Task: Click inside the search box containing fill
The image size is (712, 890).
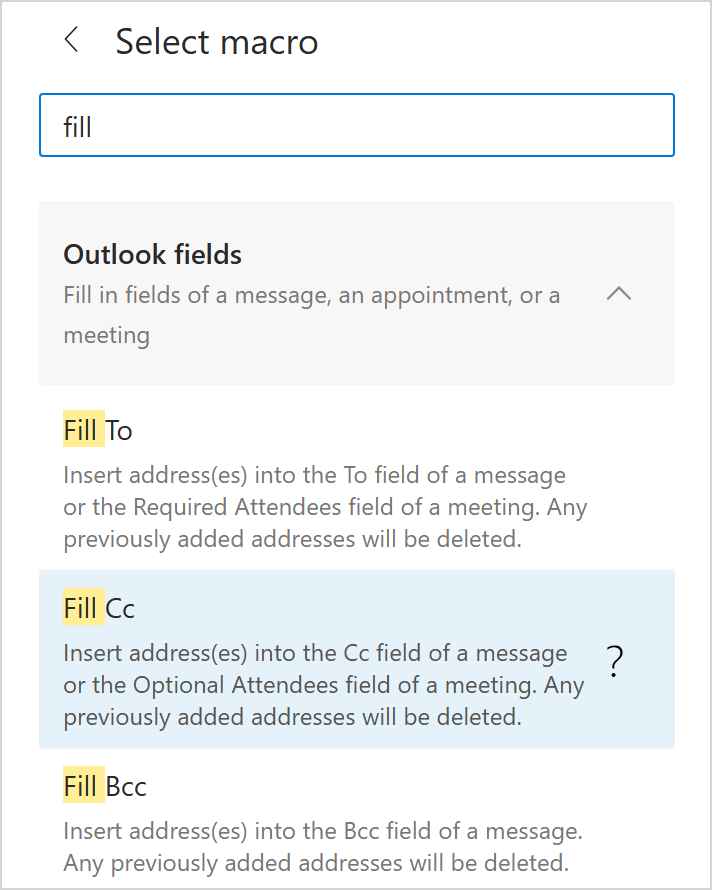Action: (356, 125)
